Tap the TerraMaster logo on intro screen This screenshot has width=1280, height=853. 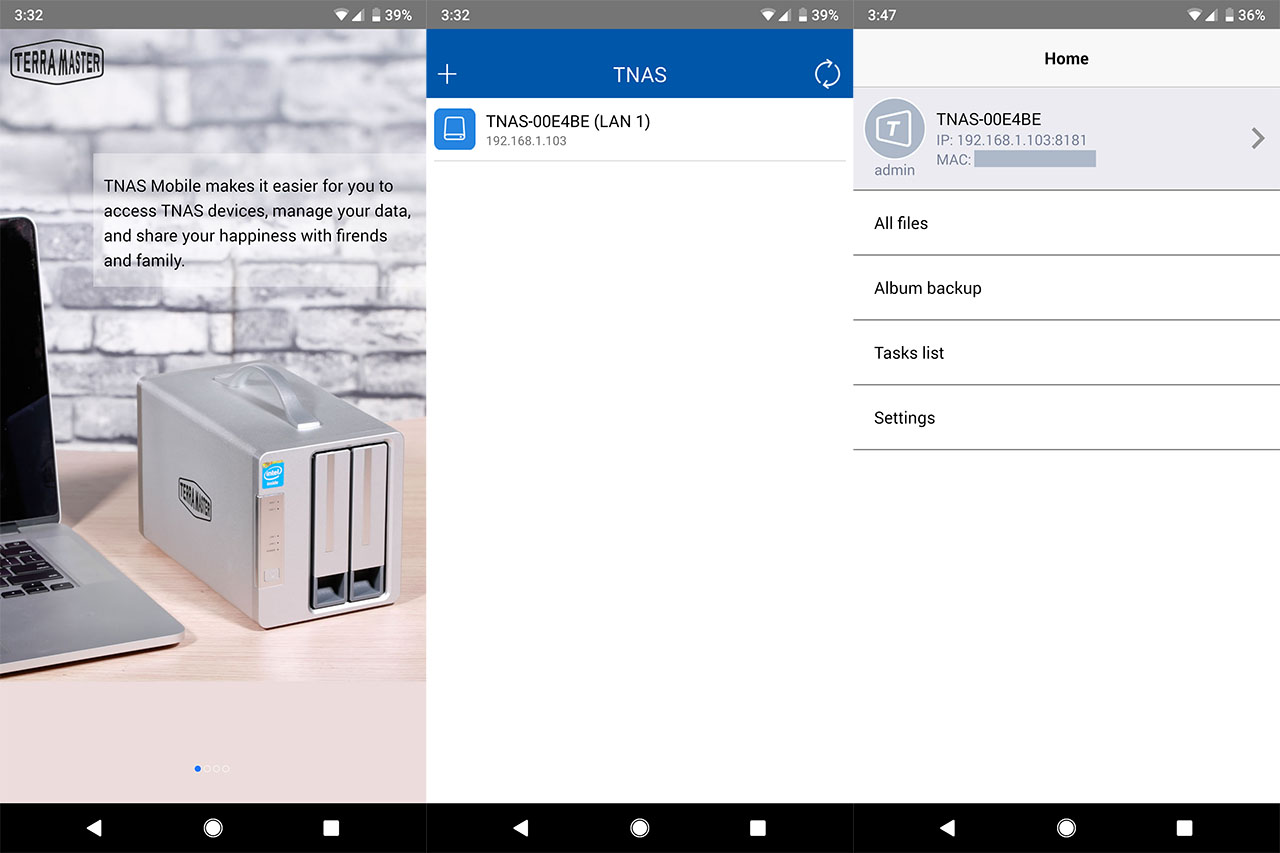[57, 62]
